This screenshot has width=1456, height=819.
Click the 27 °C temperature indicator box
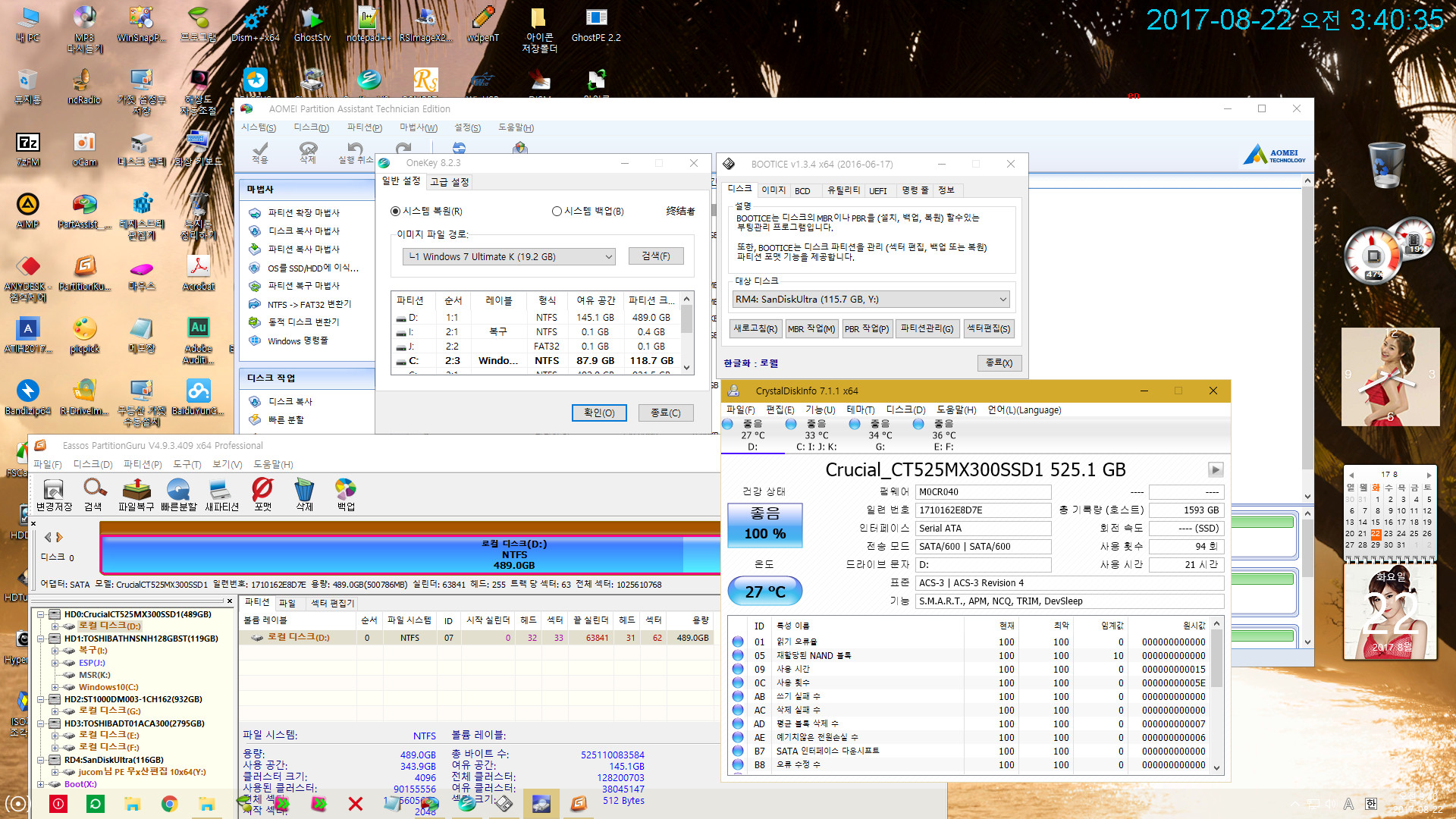(764, 591)
